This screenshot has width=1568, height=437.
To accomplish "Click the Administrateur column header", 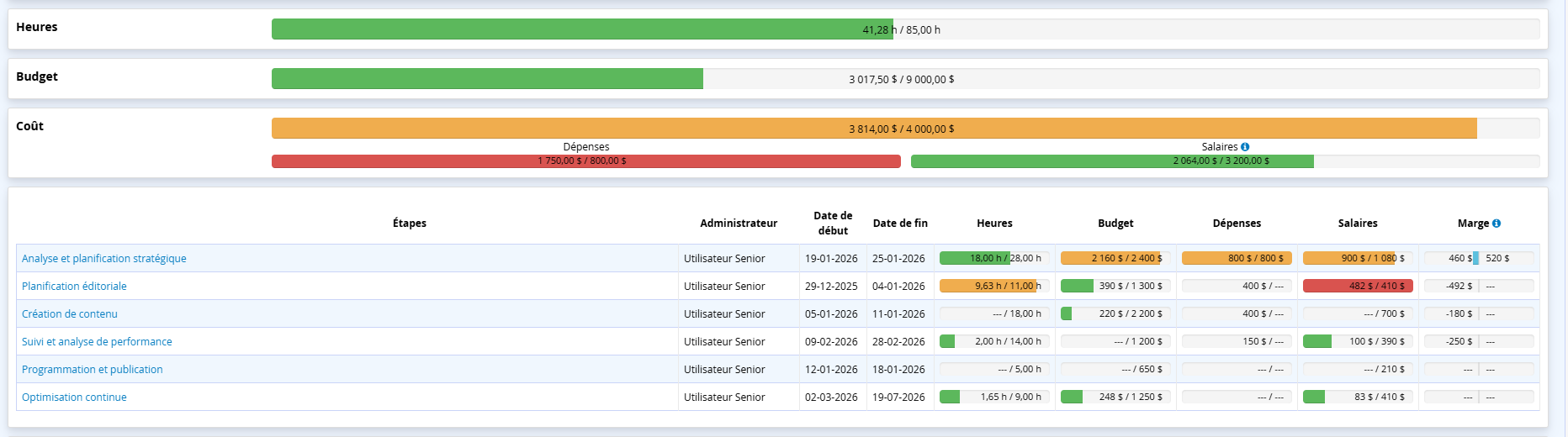I will [x=739, y=224].
